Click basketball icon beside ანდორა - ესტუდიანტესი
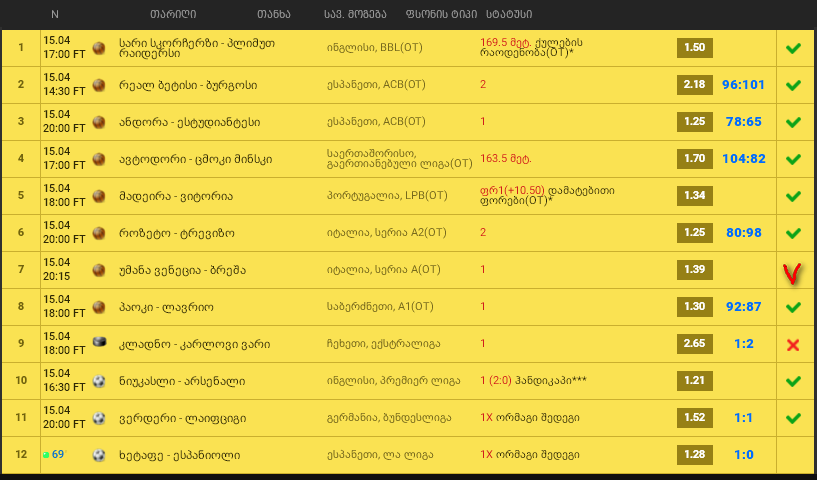 pyautogui.click(x=98, y=122)
